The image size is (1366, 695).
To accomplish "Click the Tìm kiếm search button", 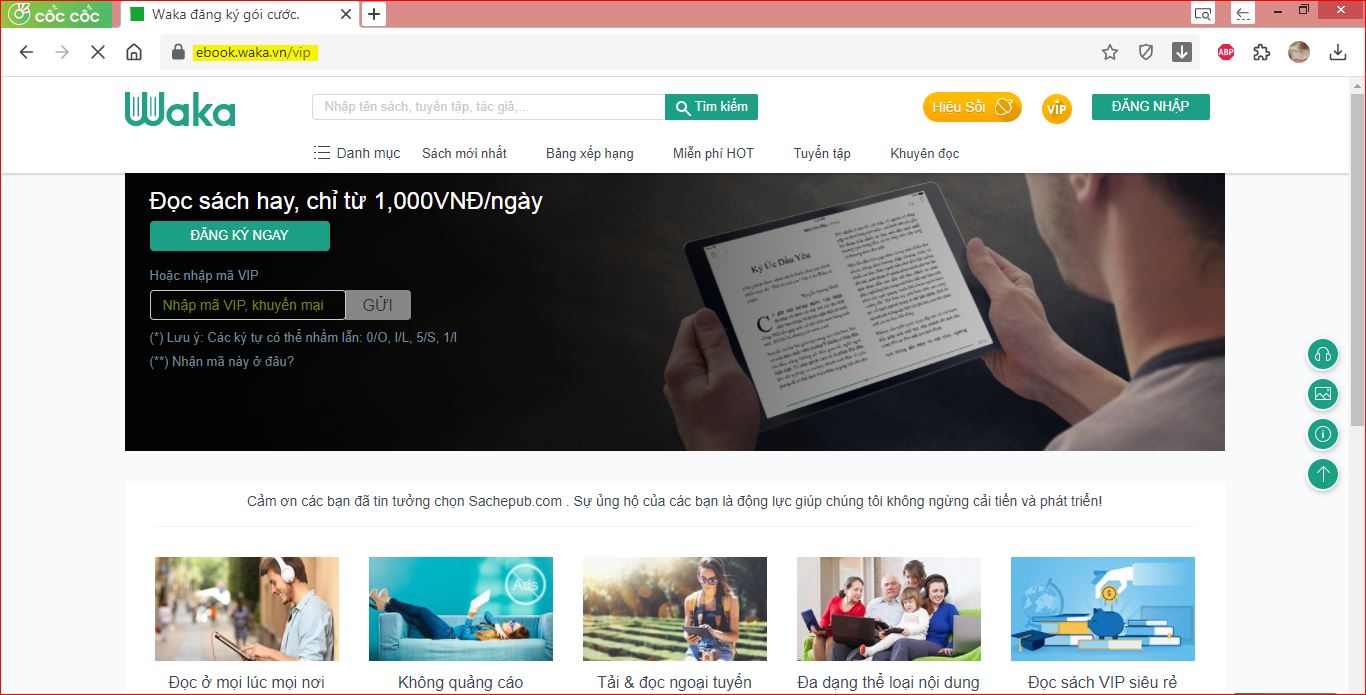I will [711, 107].
